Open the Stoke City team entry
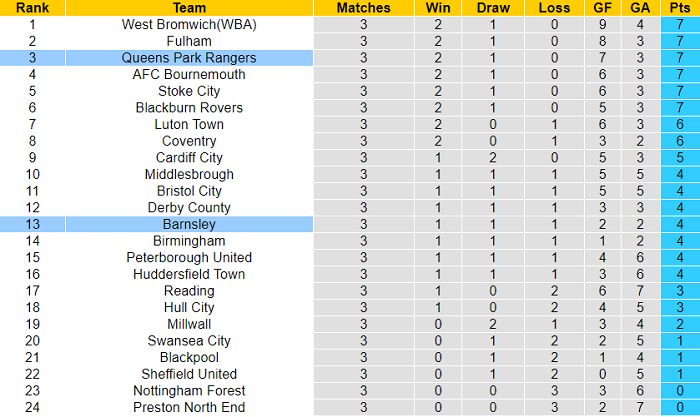 tap(189, 91)
